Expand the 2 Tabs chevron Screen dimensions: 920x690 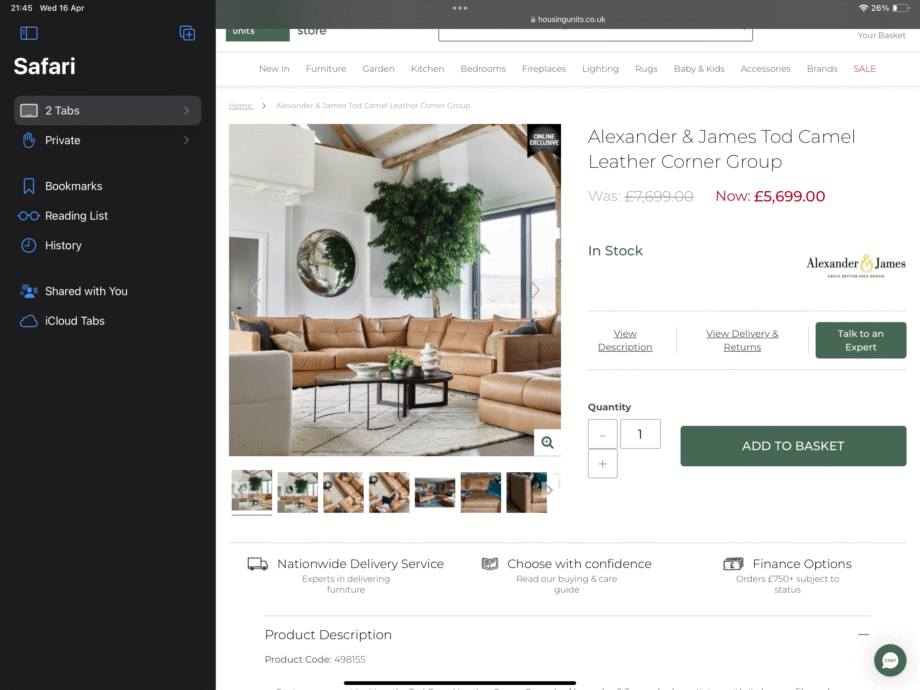coord(186,110)
